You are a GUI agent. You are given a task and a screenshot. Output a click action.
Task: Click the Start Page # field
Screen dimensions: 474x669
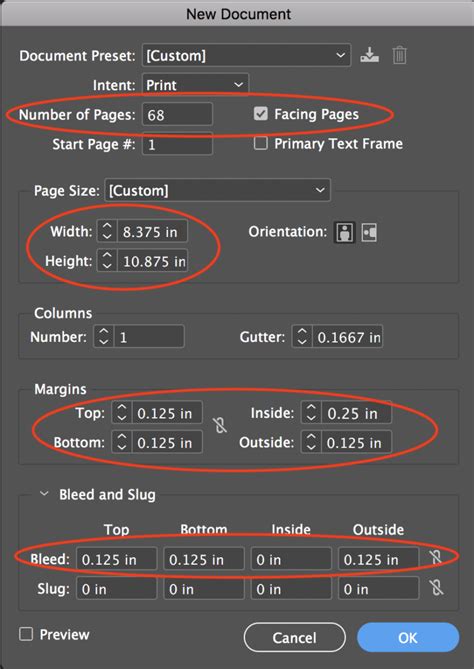(x=177, y=144)
